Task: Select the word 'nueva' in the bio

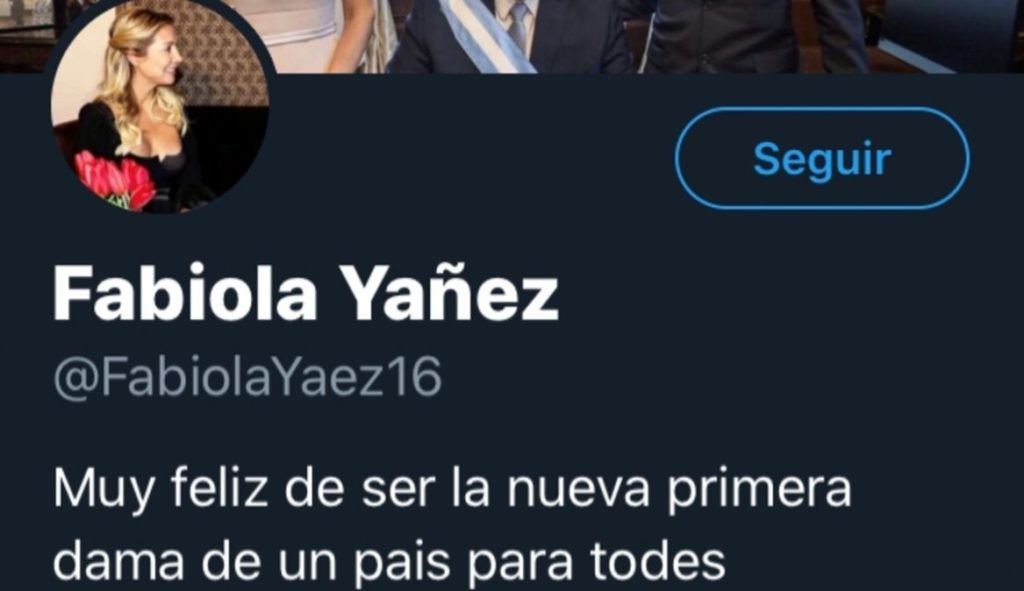Action: click(x=578, y=491)
